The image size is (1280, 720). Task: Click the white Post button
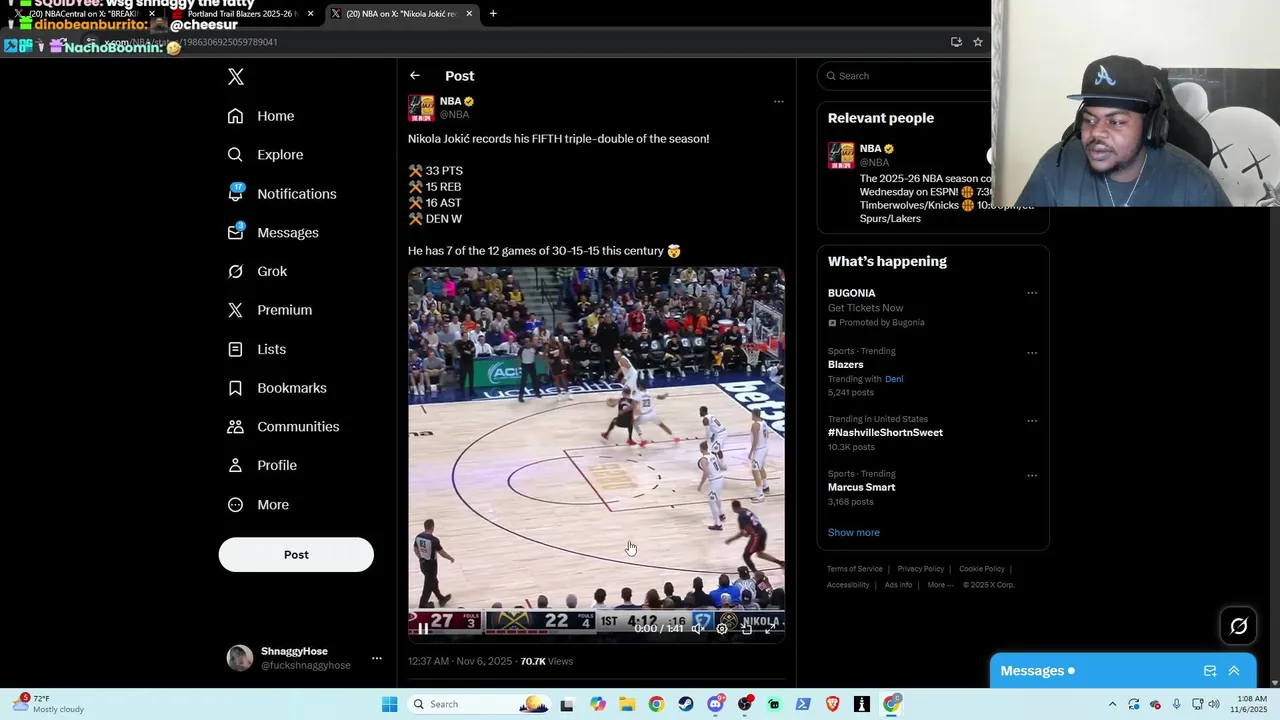click(296, 555)
